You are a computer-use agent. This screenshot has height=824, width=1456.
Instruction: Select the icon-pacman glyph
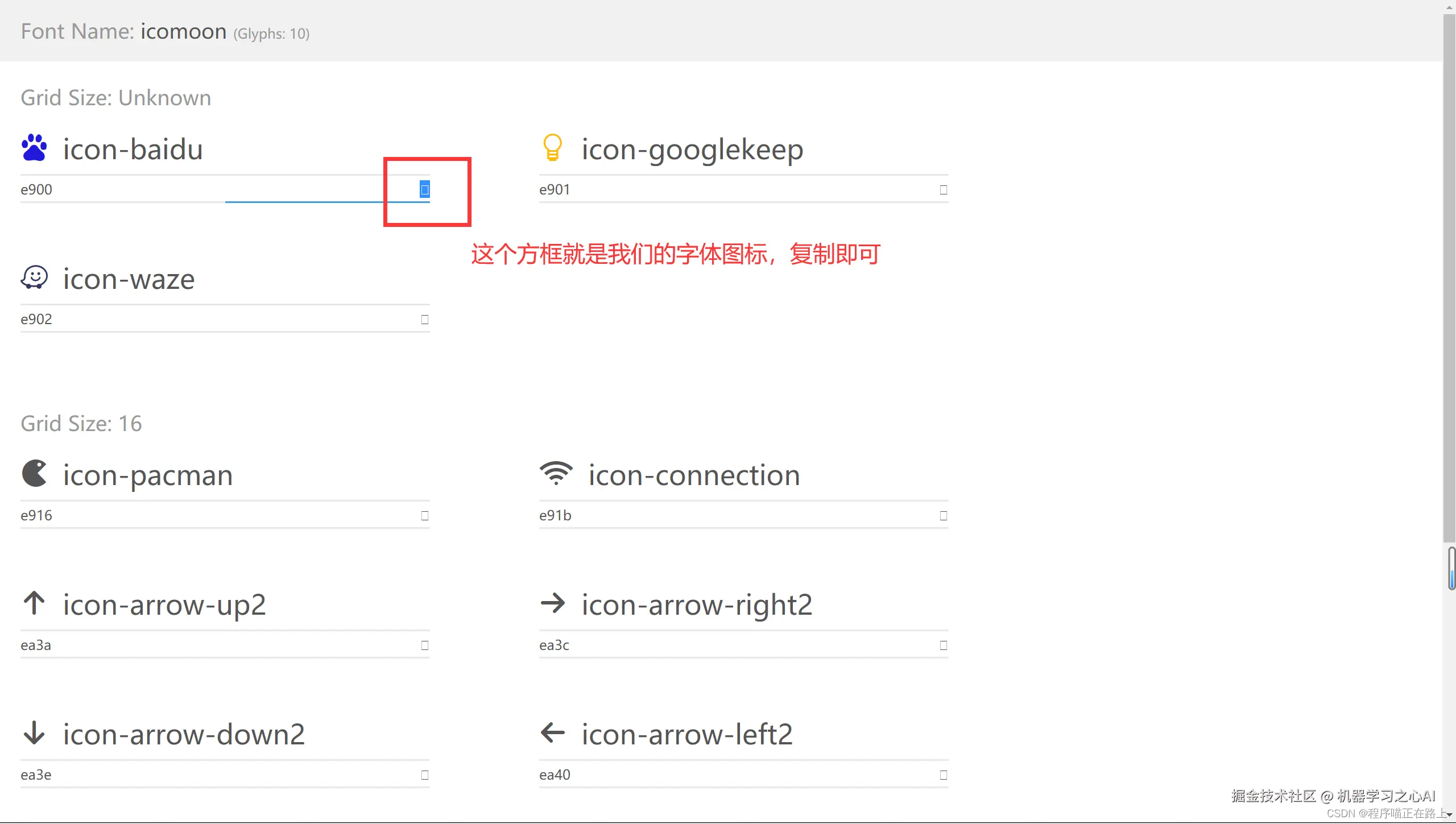tap(34, 474)
